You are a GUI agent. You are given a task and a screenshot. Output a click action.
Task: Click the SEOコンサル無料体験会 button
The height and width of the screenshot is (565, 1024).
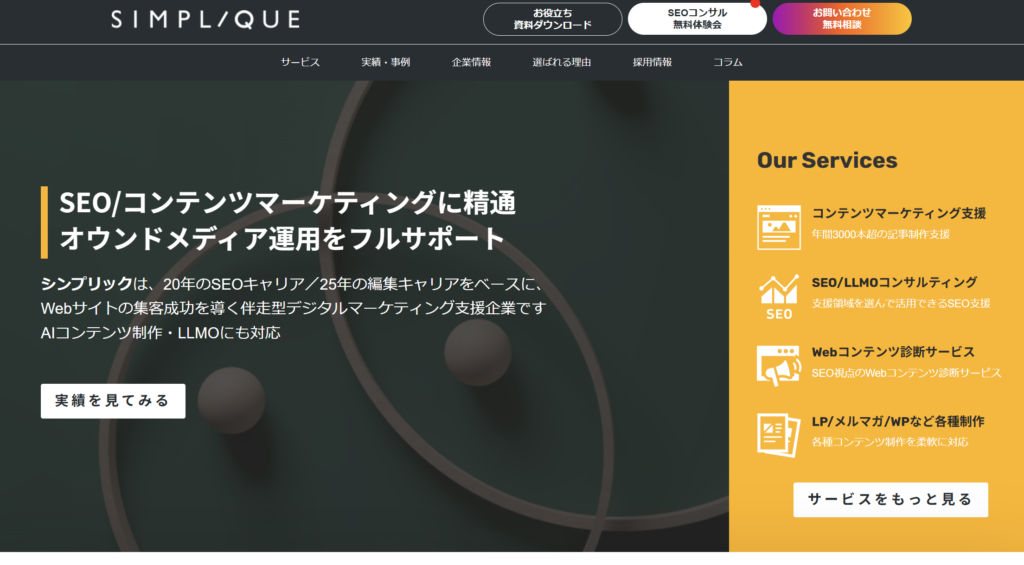coord(697,19)
